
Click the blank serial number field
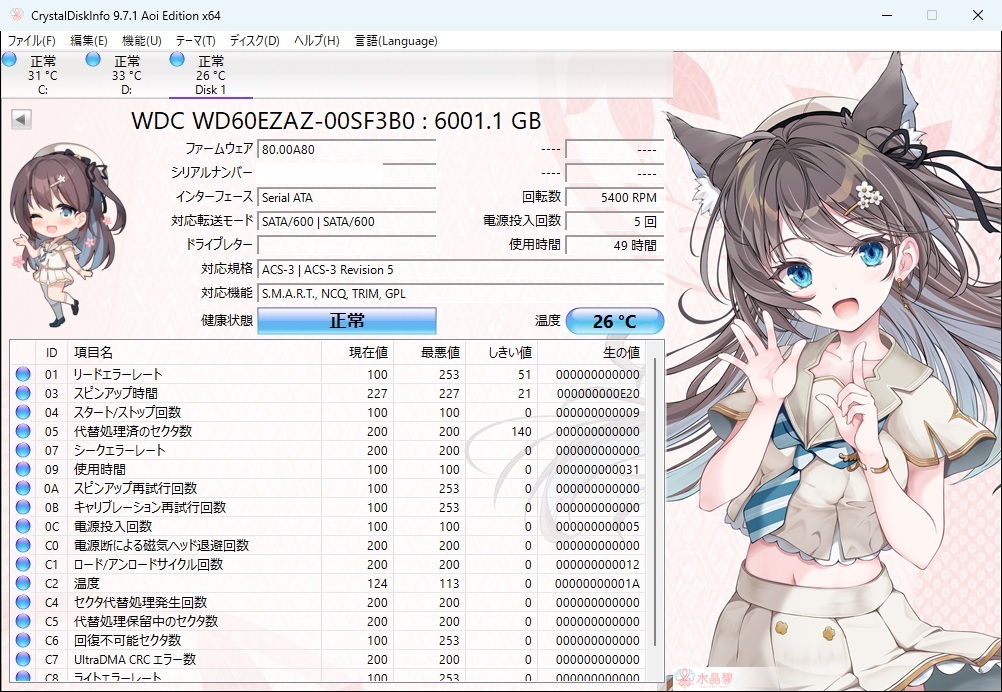tap(347, 173)
